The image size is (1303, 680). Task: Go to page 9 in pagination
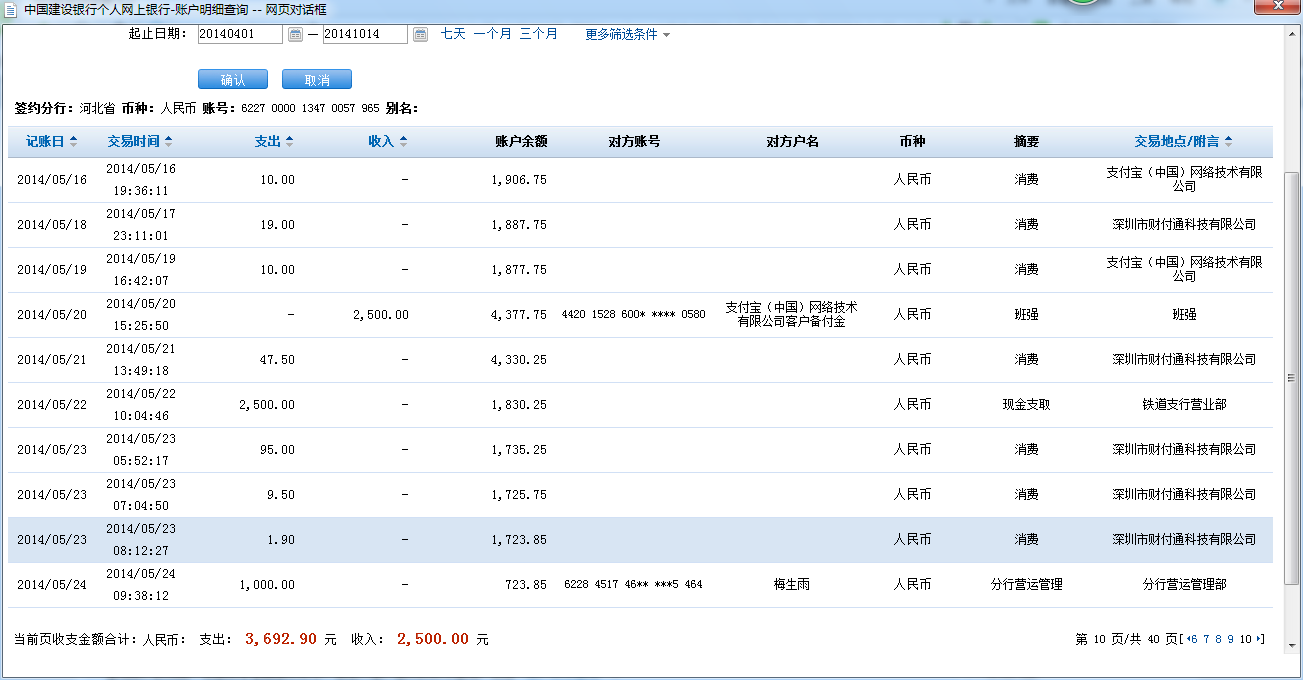point(1231,639)
